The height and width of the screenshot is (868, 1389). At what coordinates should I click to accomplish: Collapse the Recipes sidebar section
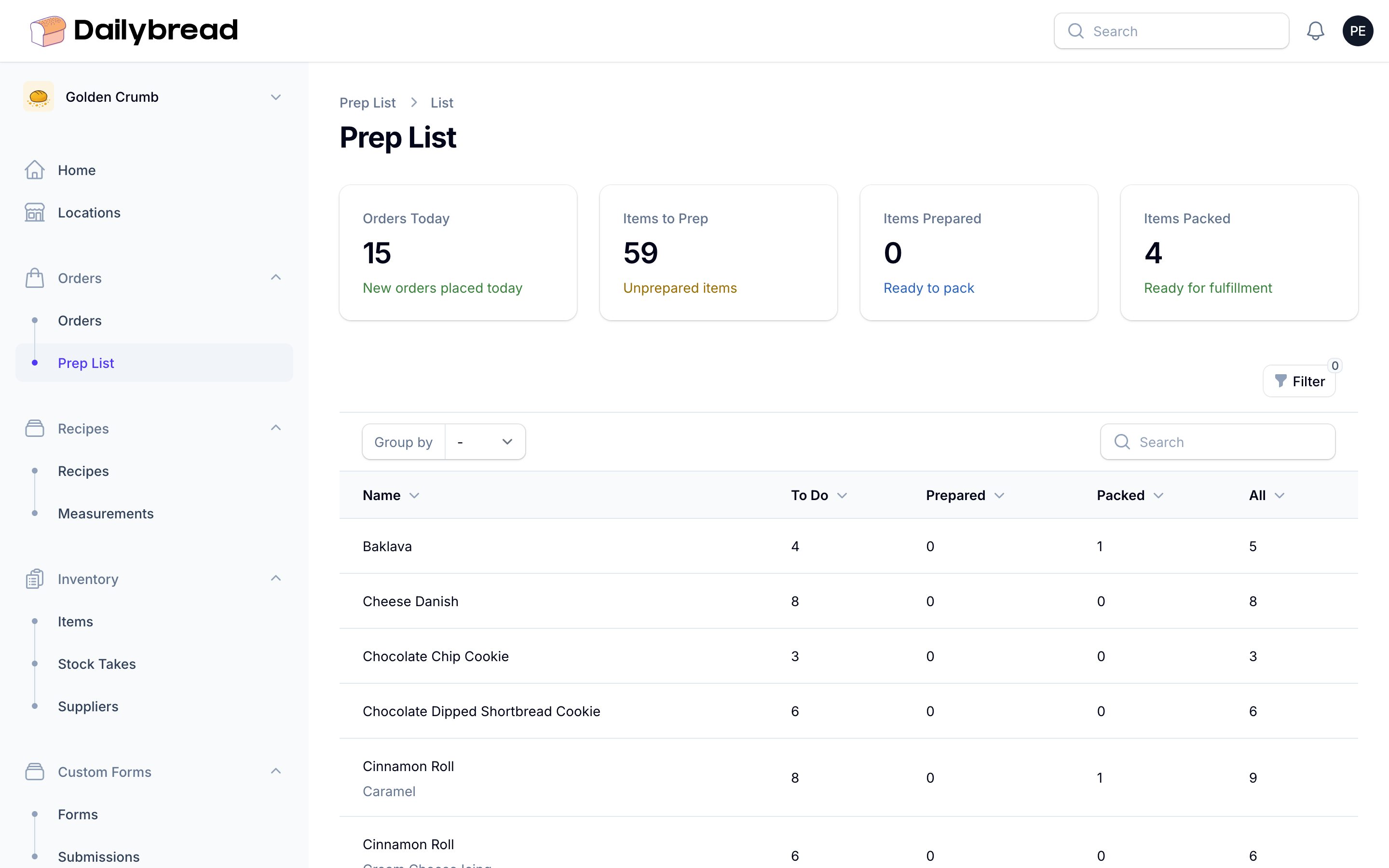[275, 428]
